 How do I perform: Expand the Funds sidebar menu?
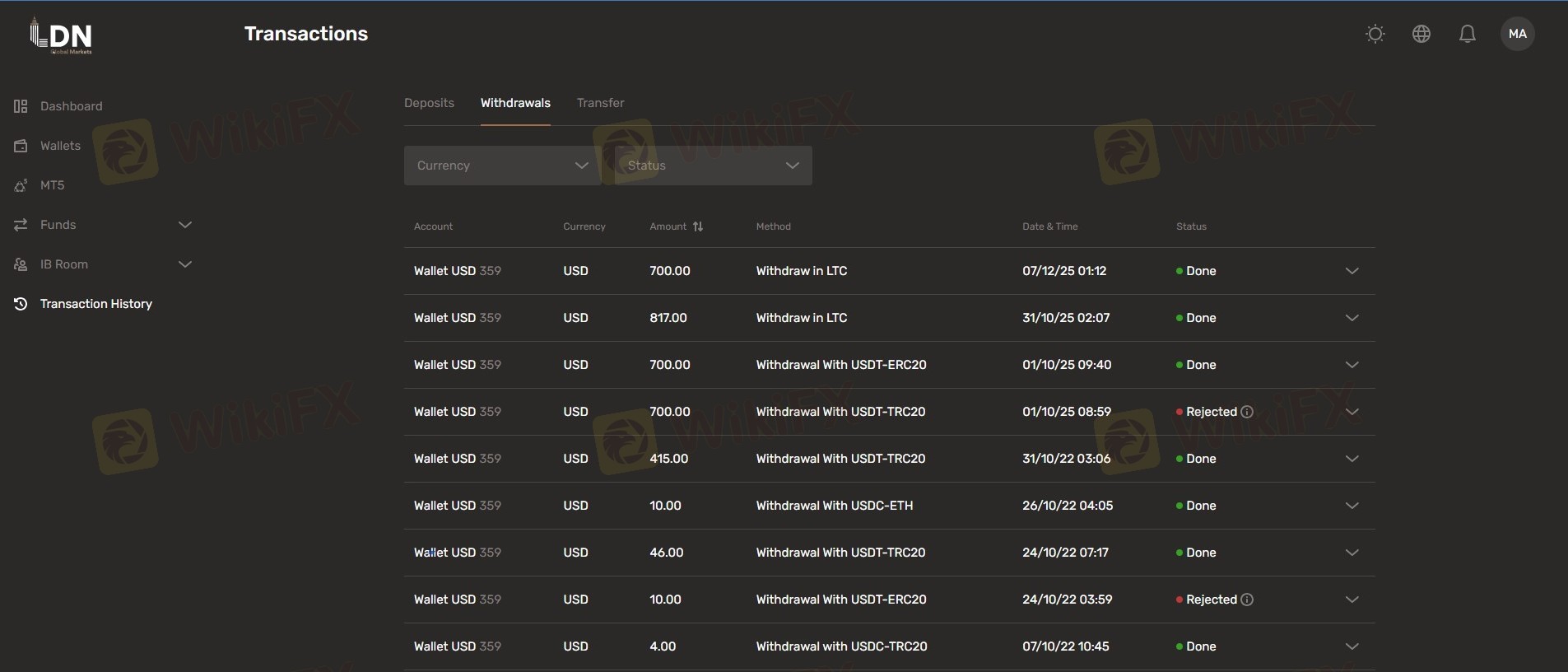tap(103, 225)
